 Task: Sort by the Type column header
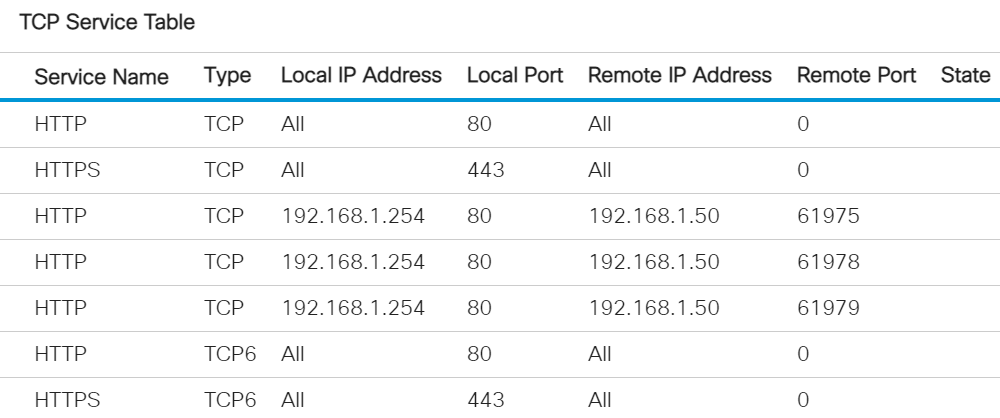coord(226,76)
